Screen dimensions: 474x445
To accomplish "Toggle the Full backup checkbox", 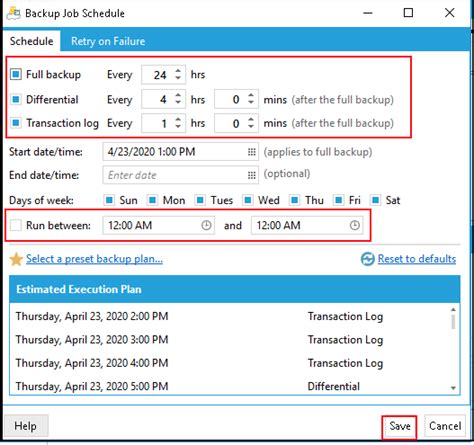I will tap(16, 74).
